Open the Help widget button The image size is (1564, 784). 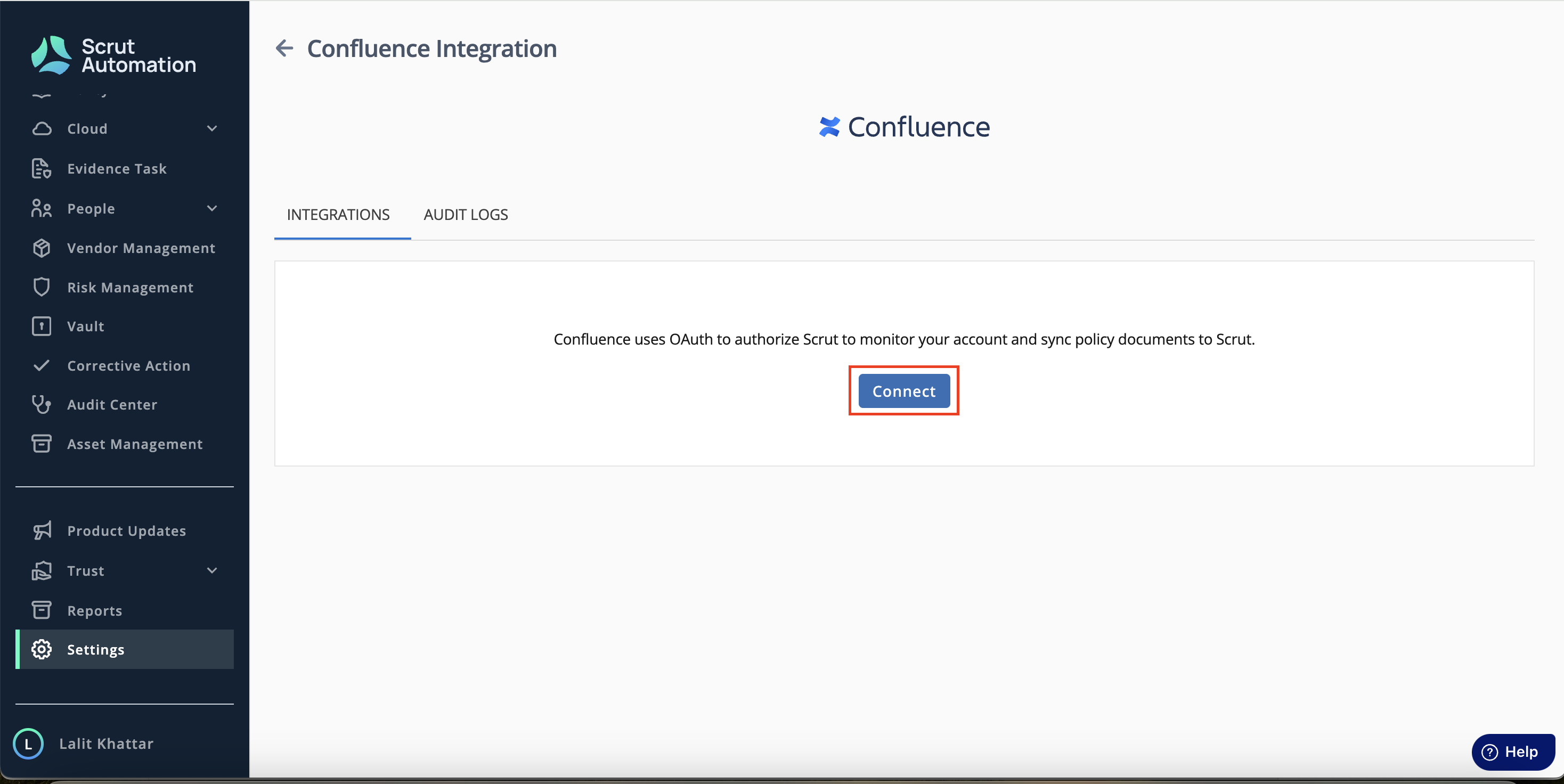1513,752
